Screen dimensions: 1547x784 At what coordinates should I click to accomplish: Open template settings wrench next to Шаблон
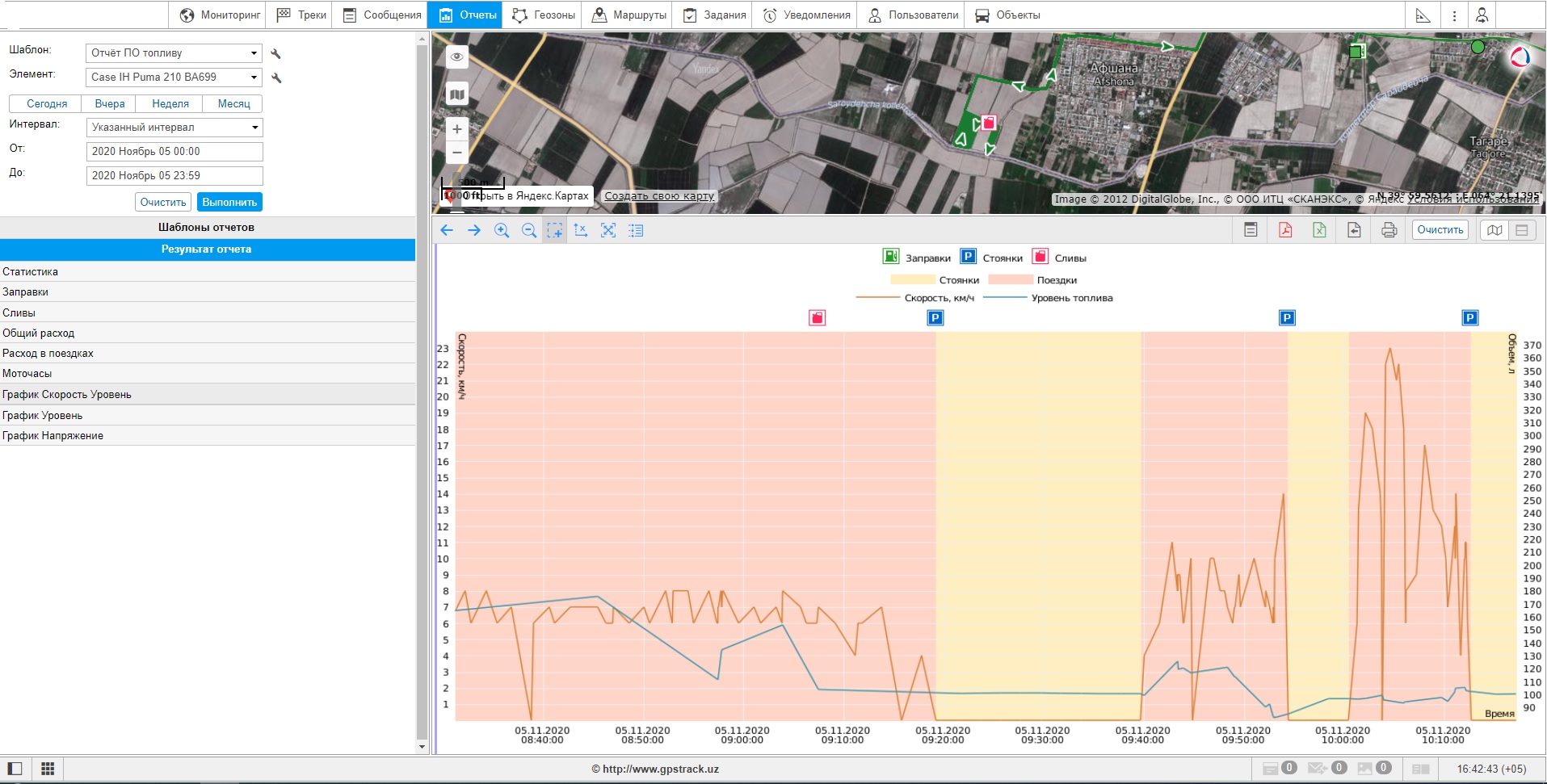point(276,53)
